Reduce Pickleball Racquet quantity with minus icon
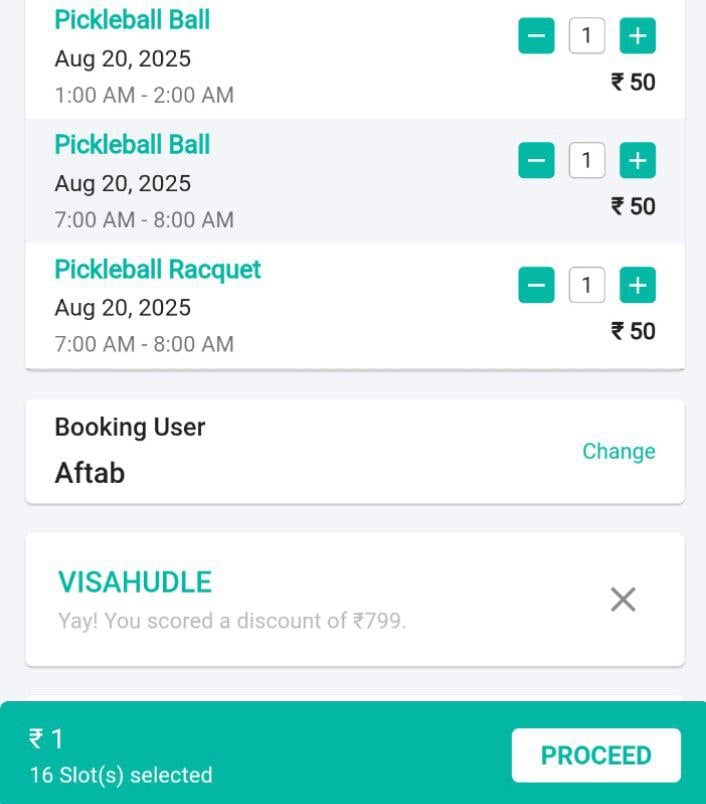 (x=536, y=285)
